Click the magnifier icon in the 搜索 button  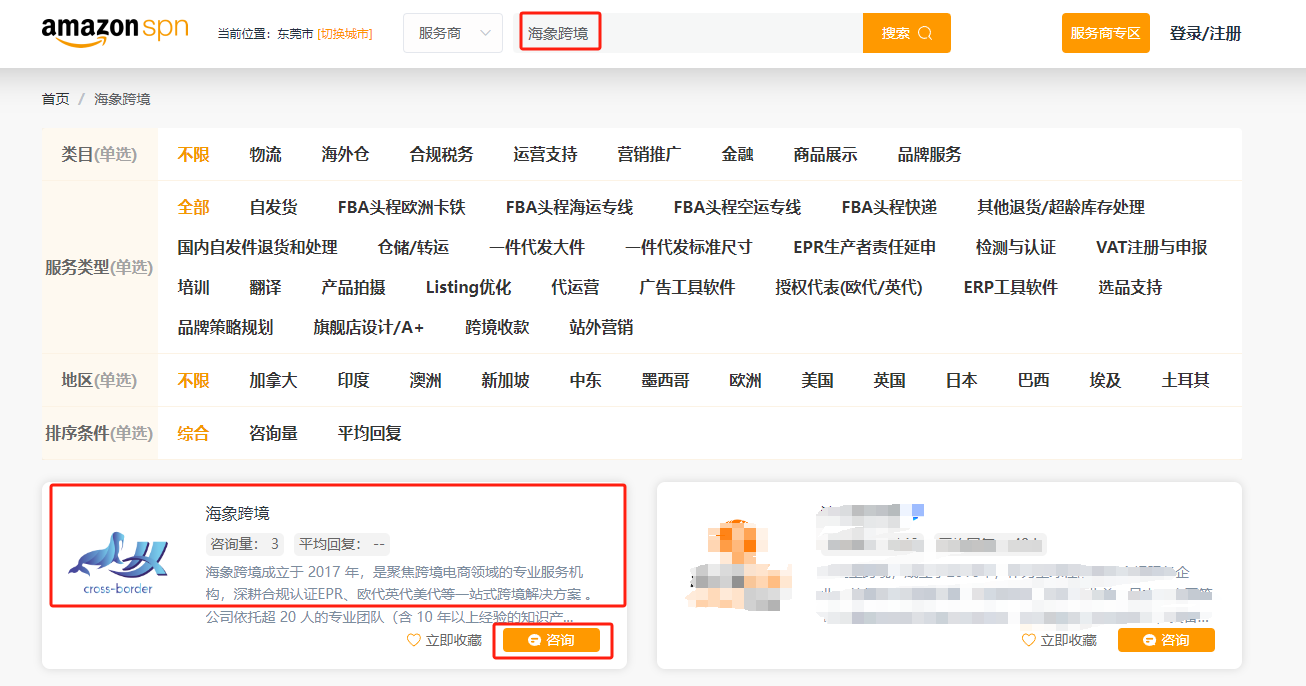925,33
